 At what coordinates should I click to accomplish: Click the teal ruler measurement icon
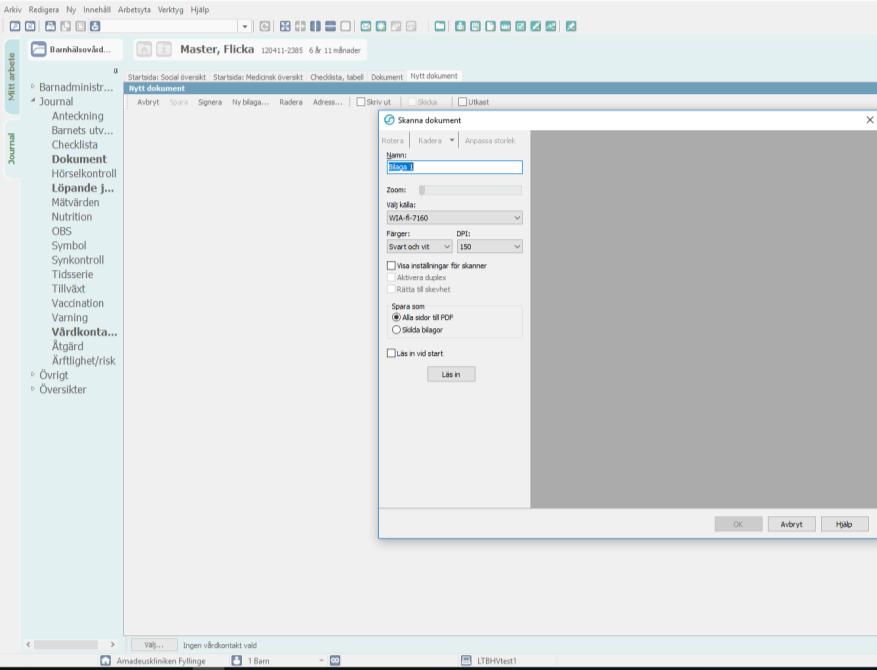tap(506, 26)
